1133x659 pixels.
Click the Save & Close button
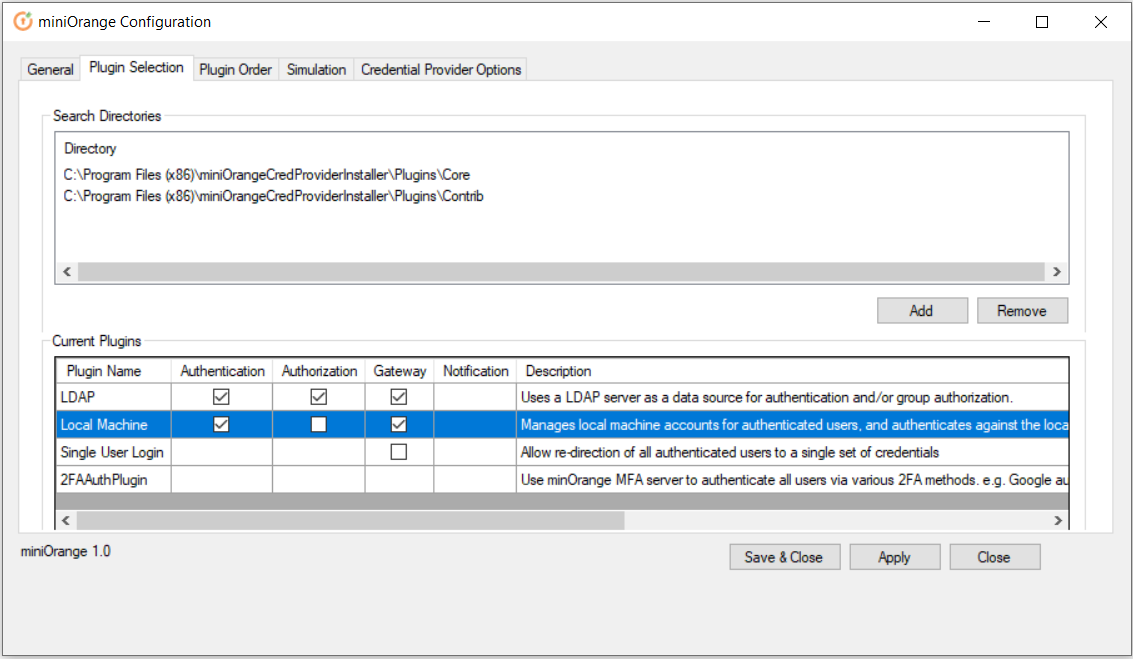click(785, 557)
